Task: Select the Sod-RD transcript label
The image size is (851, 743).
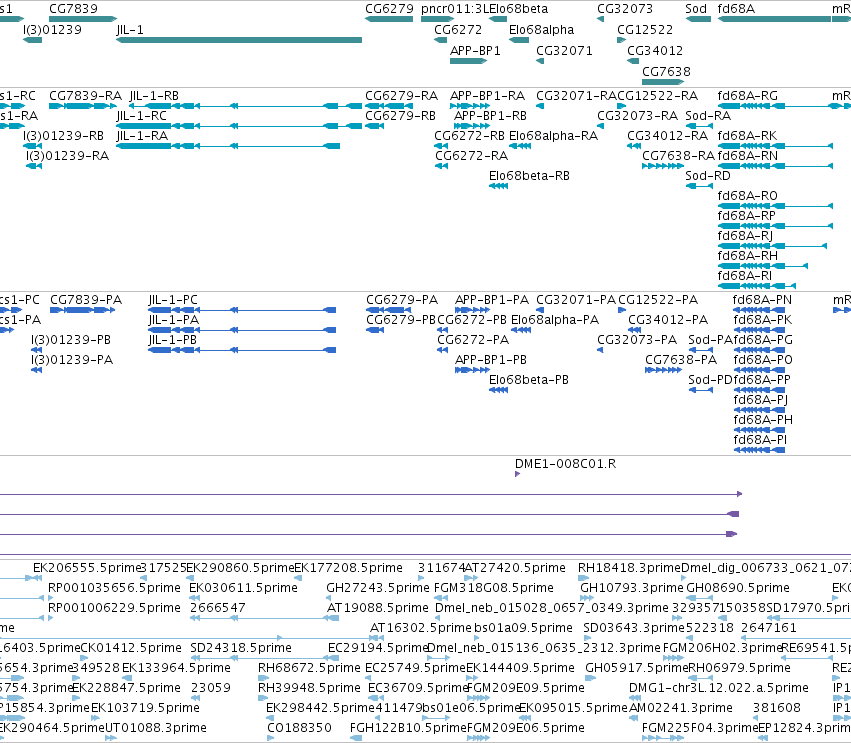Action: [708, 176]
